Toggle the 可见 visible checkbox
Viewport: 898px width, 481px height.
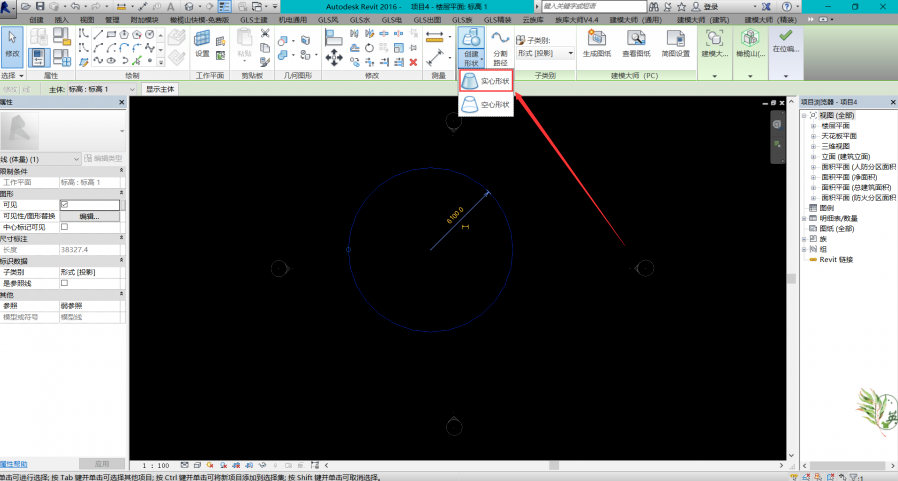(x=64, y=204)
